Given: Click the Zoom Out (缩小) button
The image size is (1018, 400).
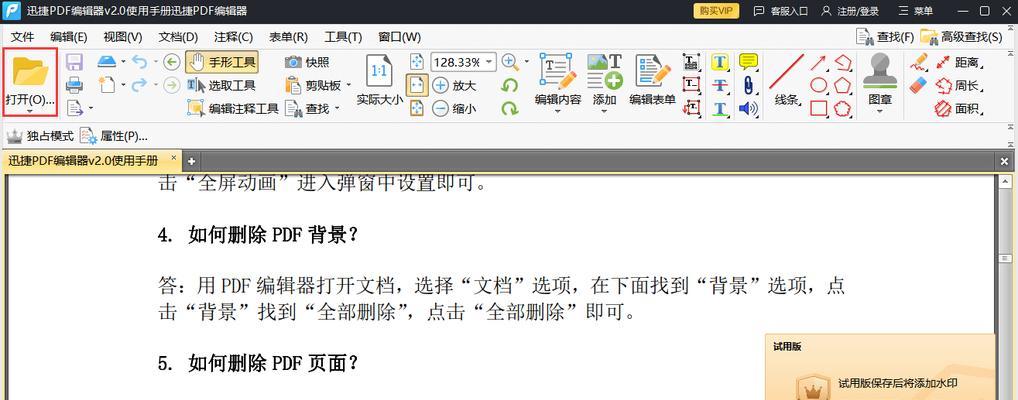Looking at the screenshot, I should pos(454,108).
